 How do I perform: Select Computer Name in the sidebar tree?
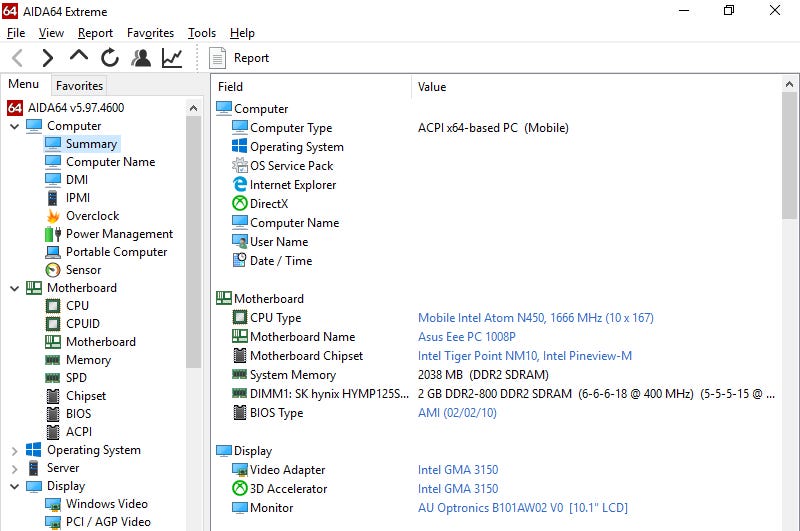coord(100,162)
